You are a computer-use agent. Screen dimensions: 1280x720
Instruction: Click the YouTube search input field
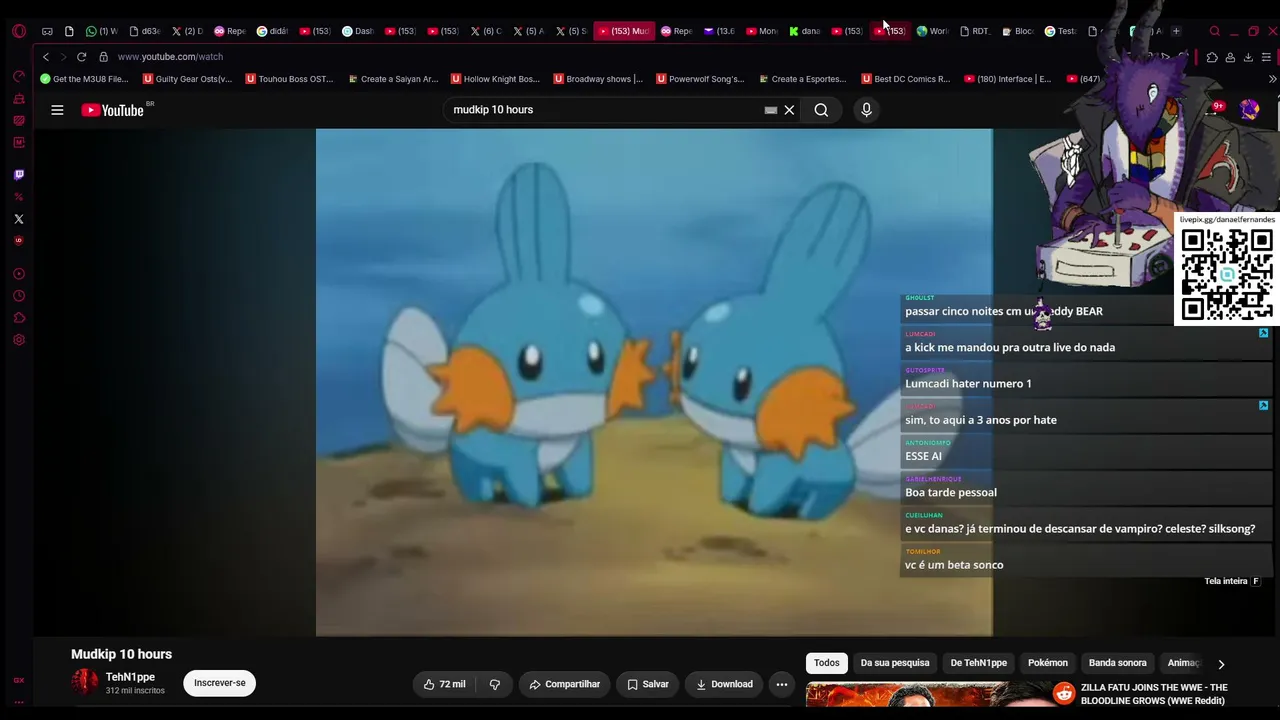point(605,110)
